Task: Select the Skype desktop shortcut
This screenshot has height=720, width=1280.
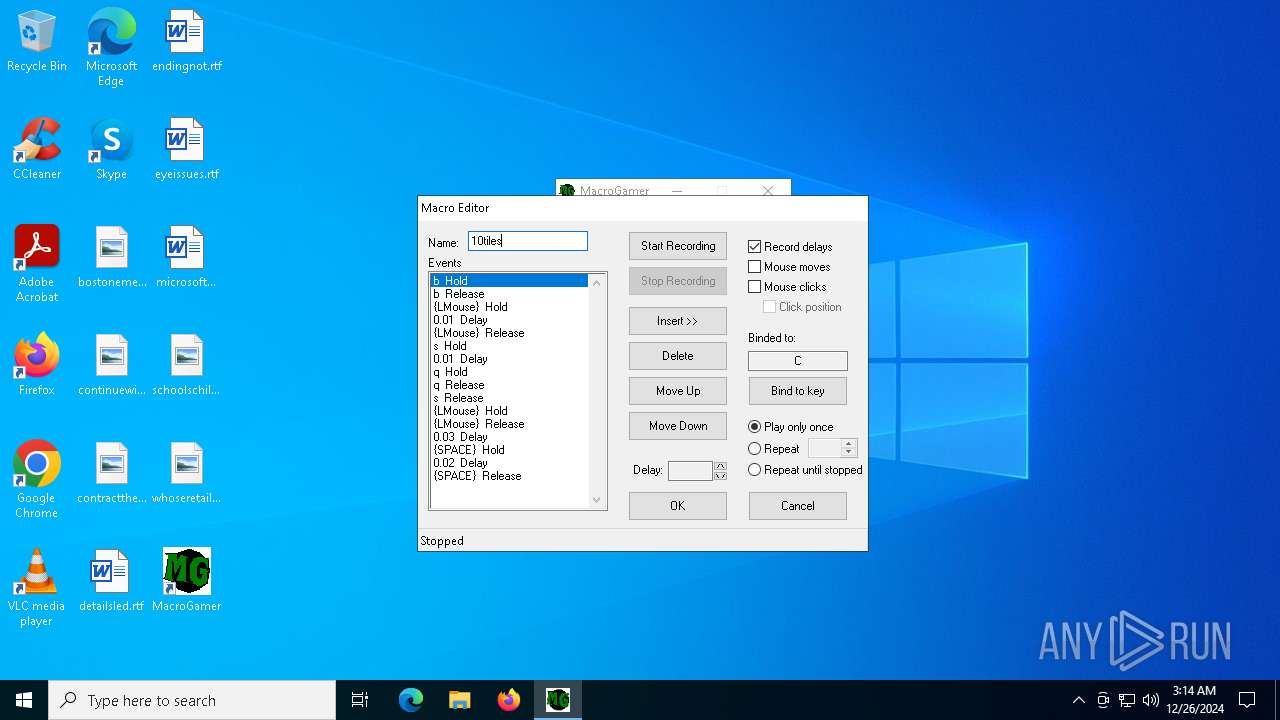Action: click(111, 150)
